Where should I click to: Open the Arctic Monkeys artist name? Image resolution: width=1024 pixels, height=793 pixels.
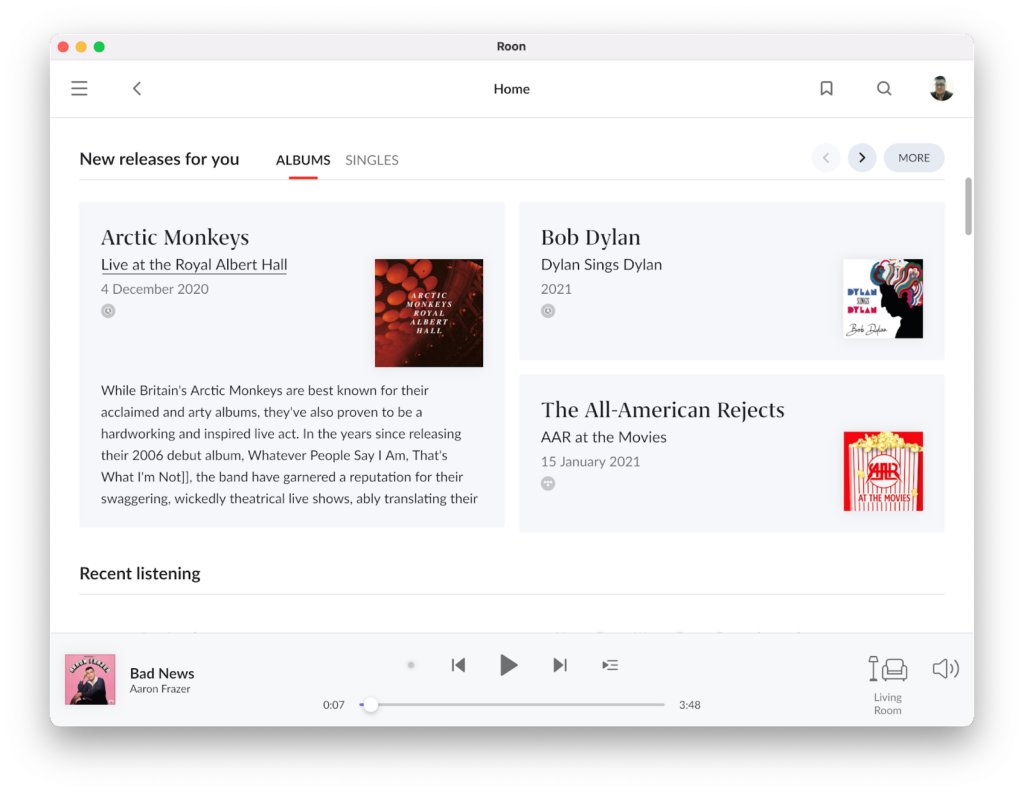coord(175,237)
